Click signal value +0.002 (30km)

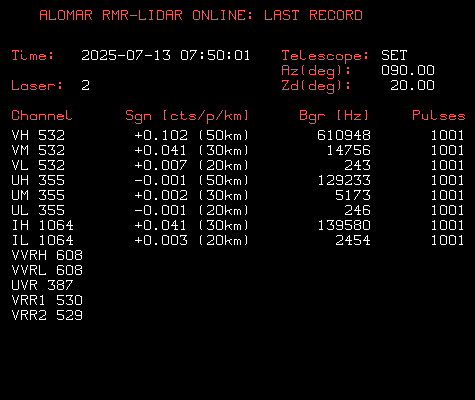click(x=192, y=195)
